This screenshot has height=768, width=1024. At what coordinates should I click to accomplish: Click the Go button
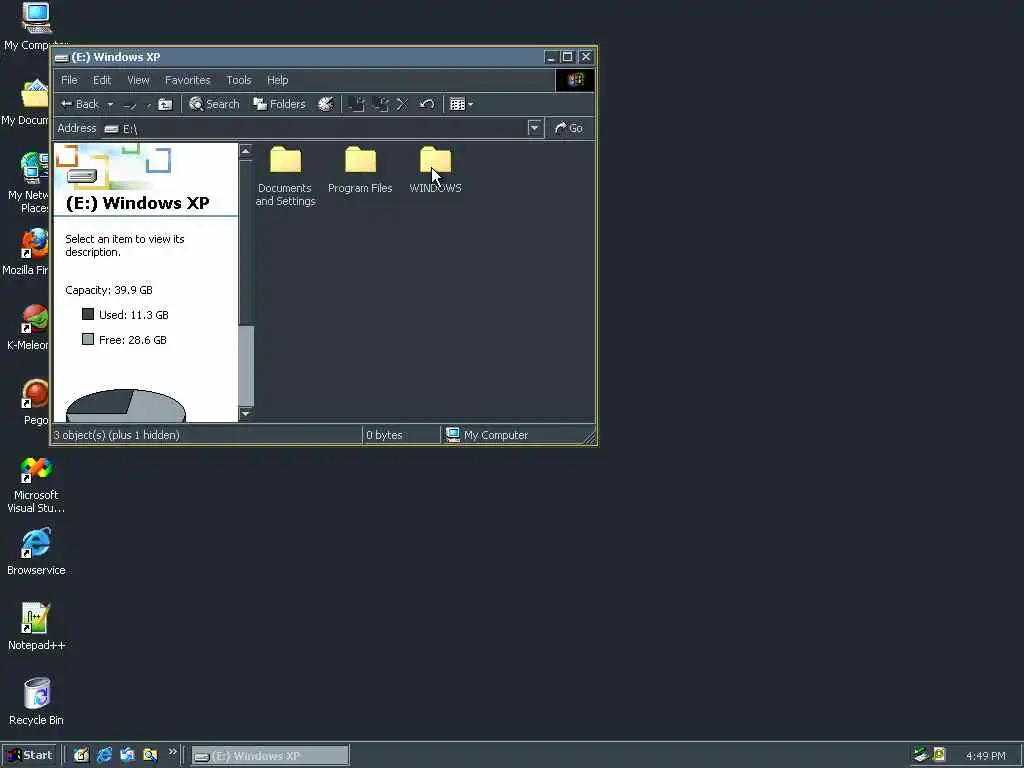tap(569, 128)
